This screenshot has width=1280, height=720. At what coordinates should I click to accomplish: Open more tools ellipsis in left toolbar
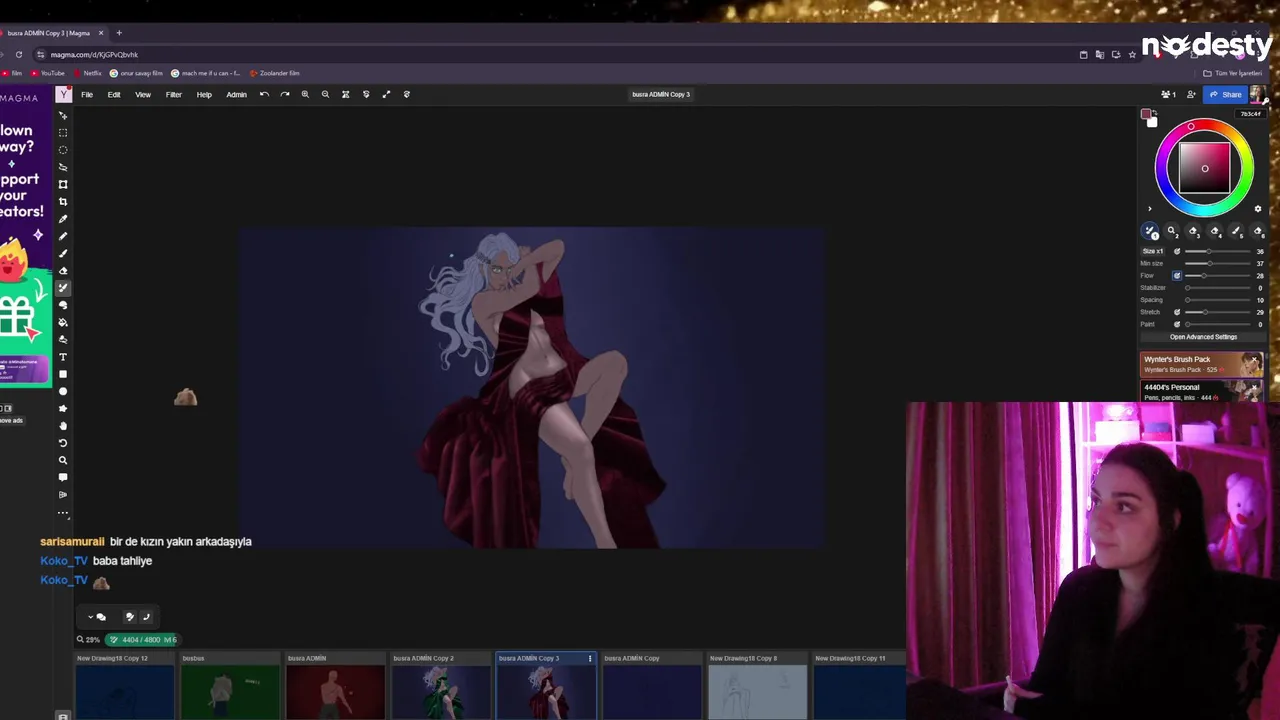tap(63, 513)
